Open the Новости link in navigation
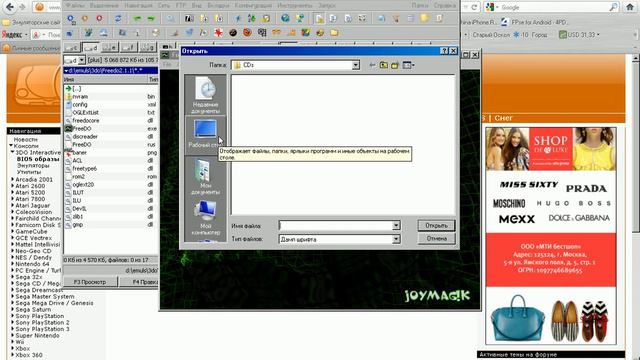The image size is (640, 360). pos(25,140)
